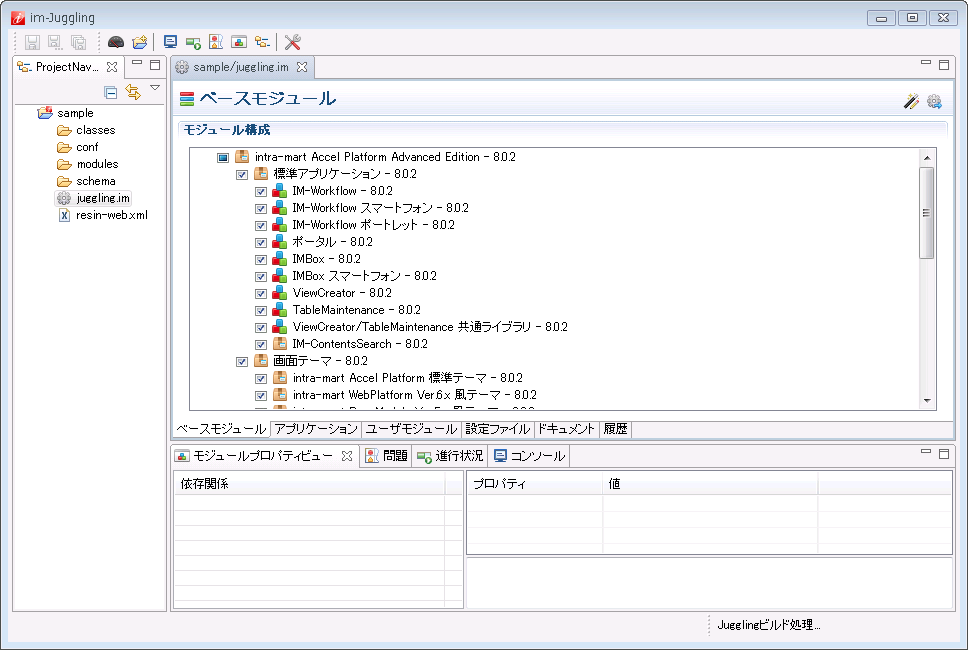
Task: Close the sample/juggling.im editor tab
Action: pyautogui.click(x=302, y=67)
